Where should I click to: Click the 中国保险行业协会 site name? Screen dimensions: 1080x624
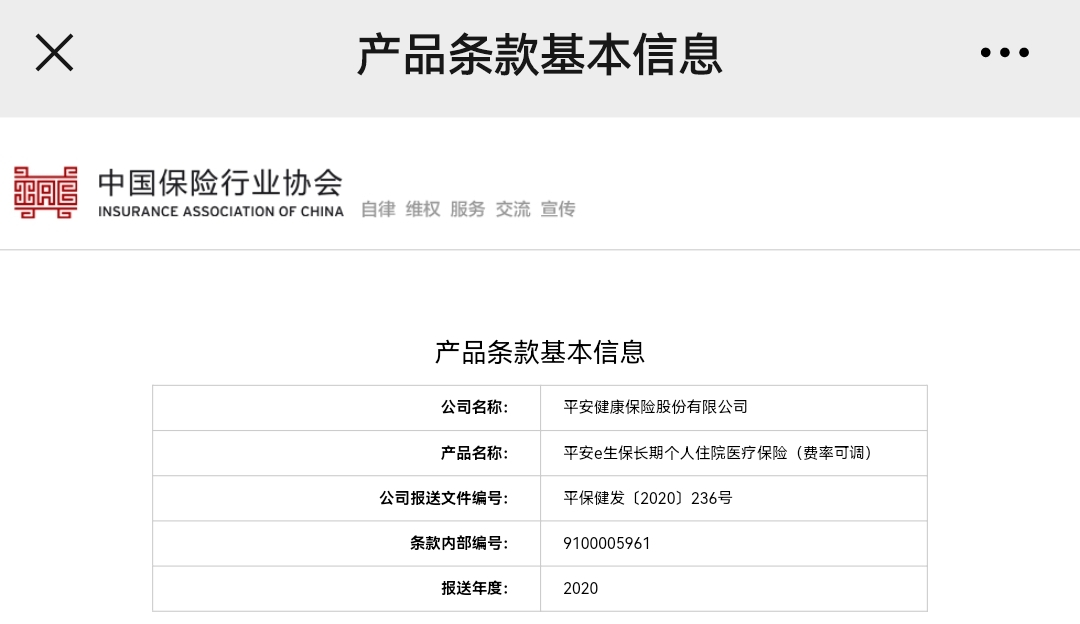(x=220, y=183)
